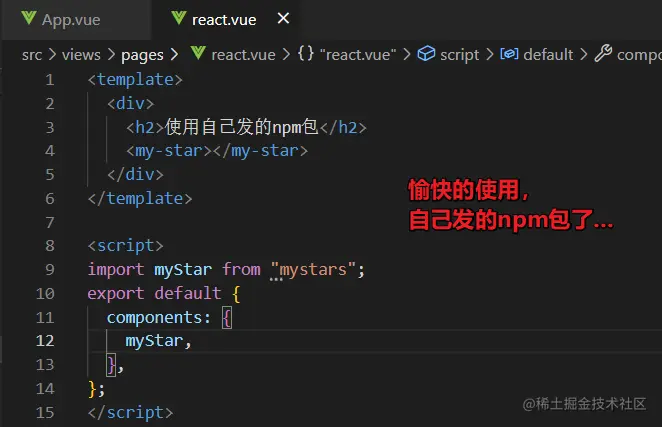
Task: Click the opening <div> tag on line 2
Action: point(130,103)
